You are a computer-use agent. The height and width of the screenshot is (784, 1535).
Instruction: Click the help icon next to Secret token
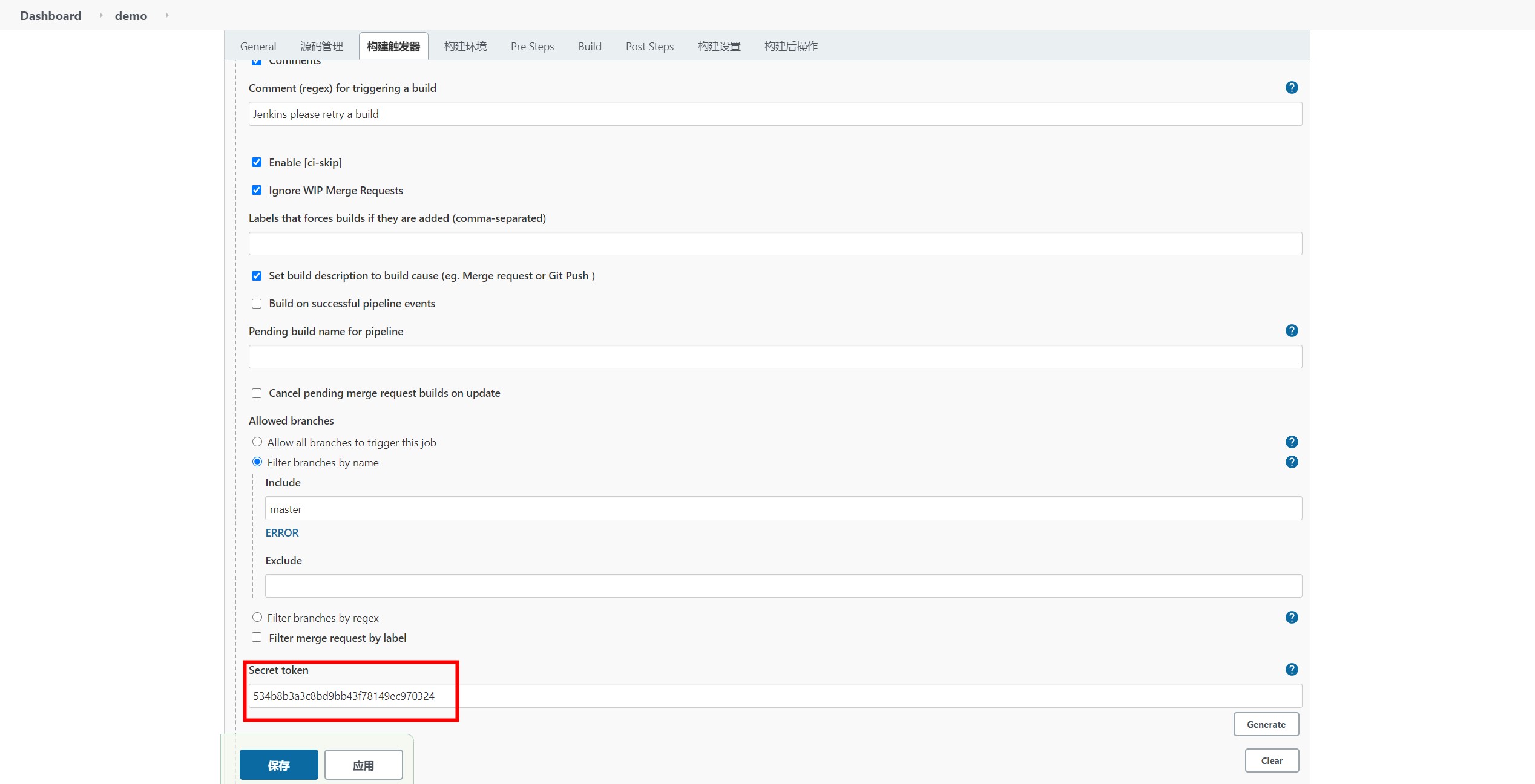coord(1291,669)
